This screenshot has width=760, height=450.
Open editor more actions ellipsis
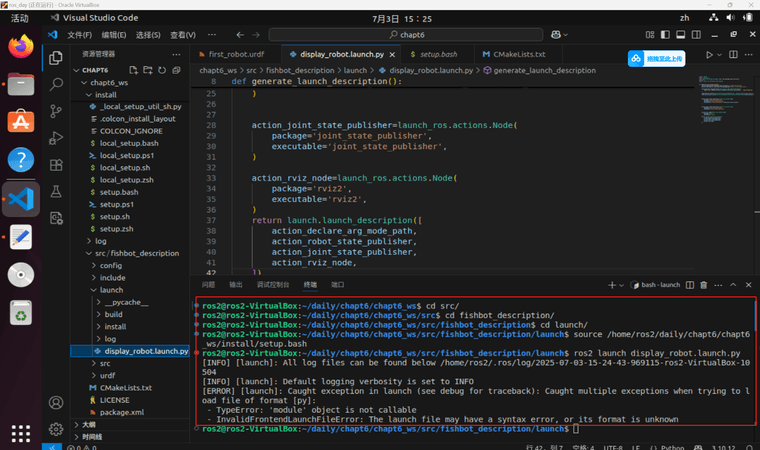(749, 54)
